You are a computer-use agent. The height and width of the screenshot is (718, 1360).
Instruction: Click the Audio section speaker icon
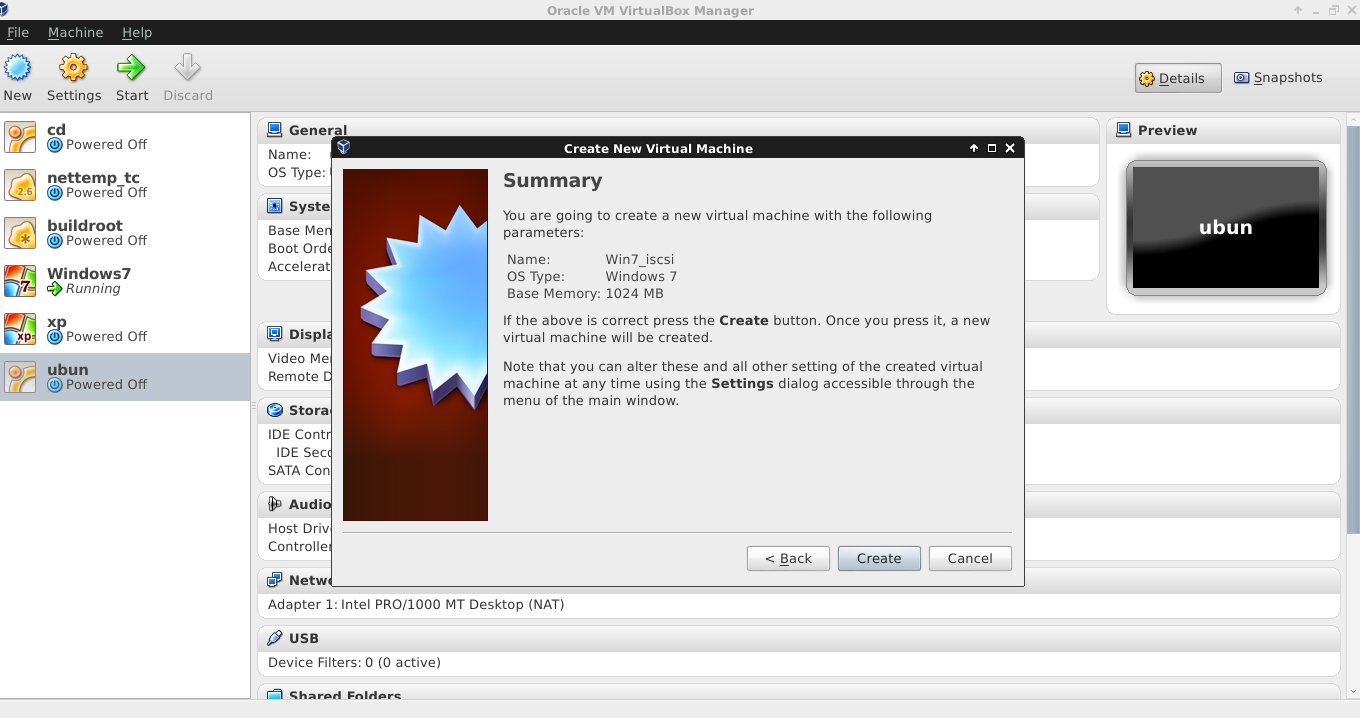(x=274, y=504)
